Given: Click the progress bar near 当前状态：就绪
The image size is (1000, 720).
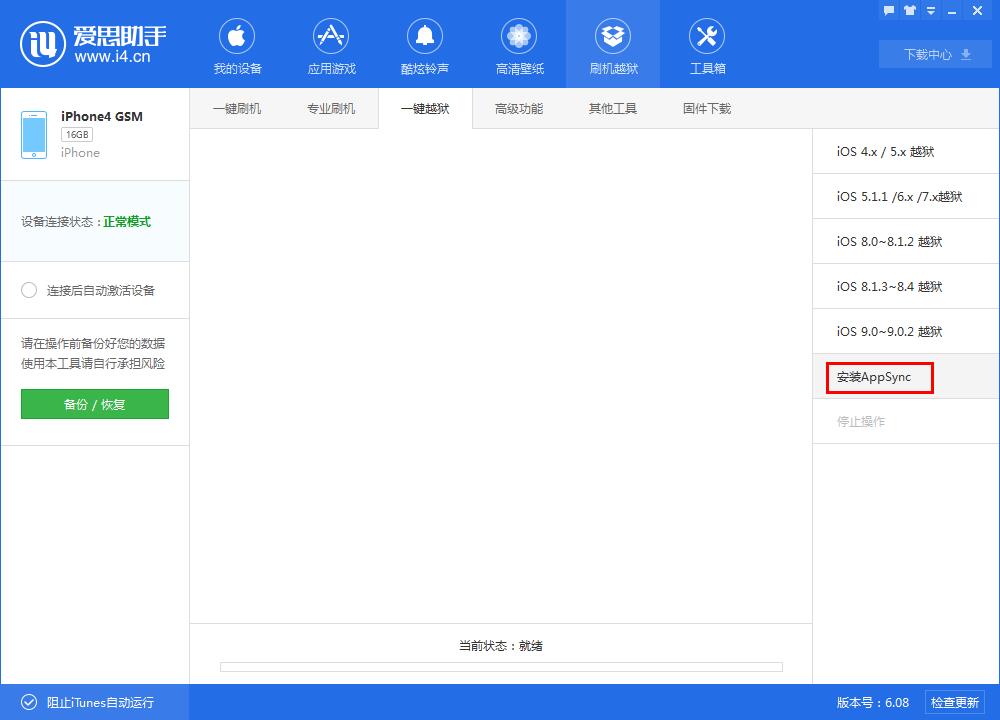Looking at the screenshot, I should tap(501, 667).
